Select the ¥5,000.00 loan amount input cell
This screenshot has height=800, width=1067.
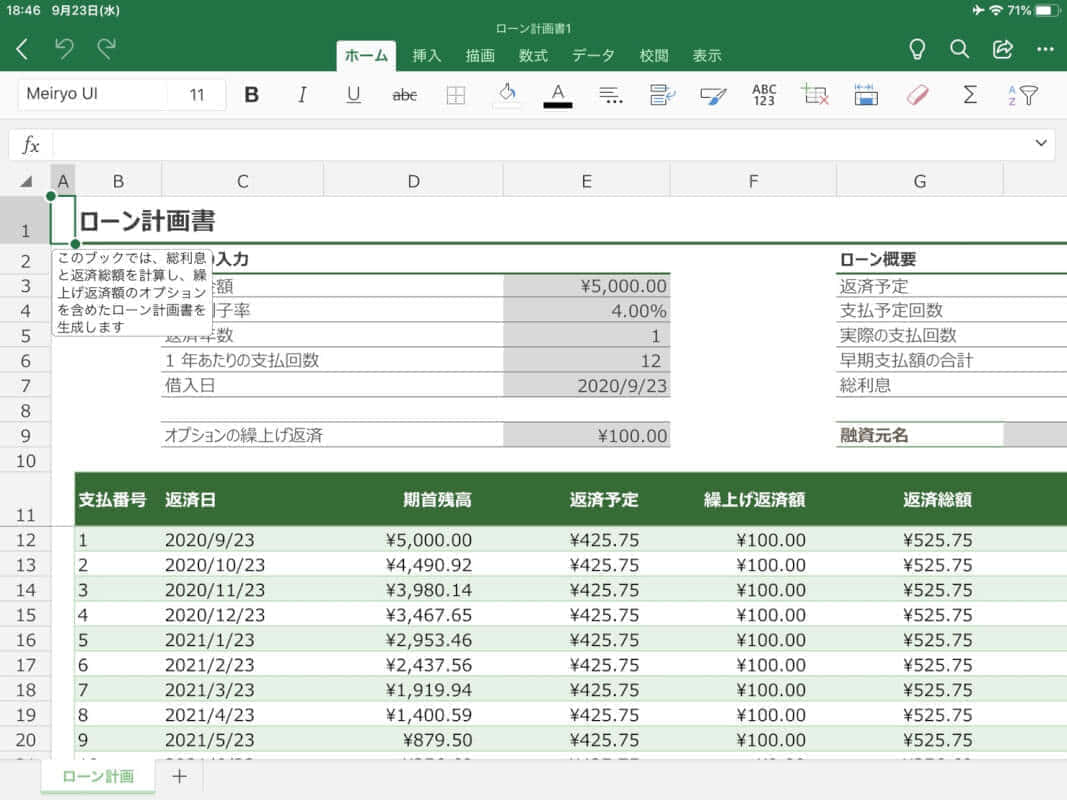pyautogui.click(x=587, y=286)
